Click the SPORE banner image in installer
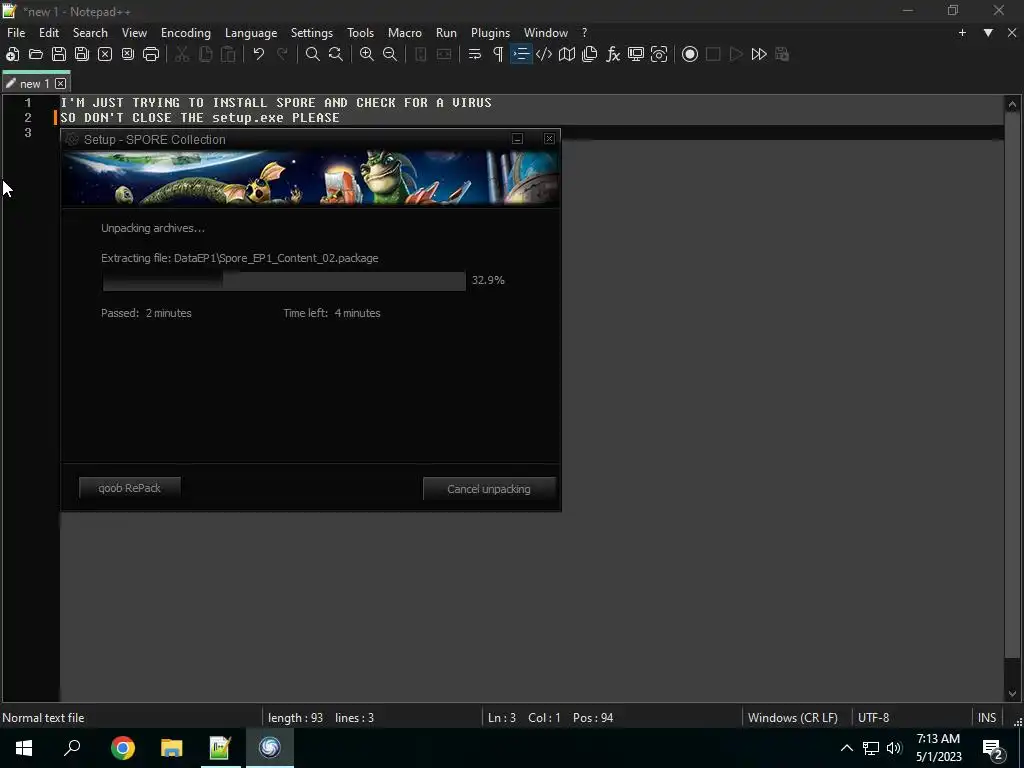This screenshot has width=1024, height=768. pyautogui.click(x=311, y=178)
